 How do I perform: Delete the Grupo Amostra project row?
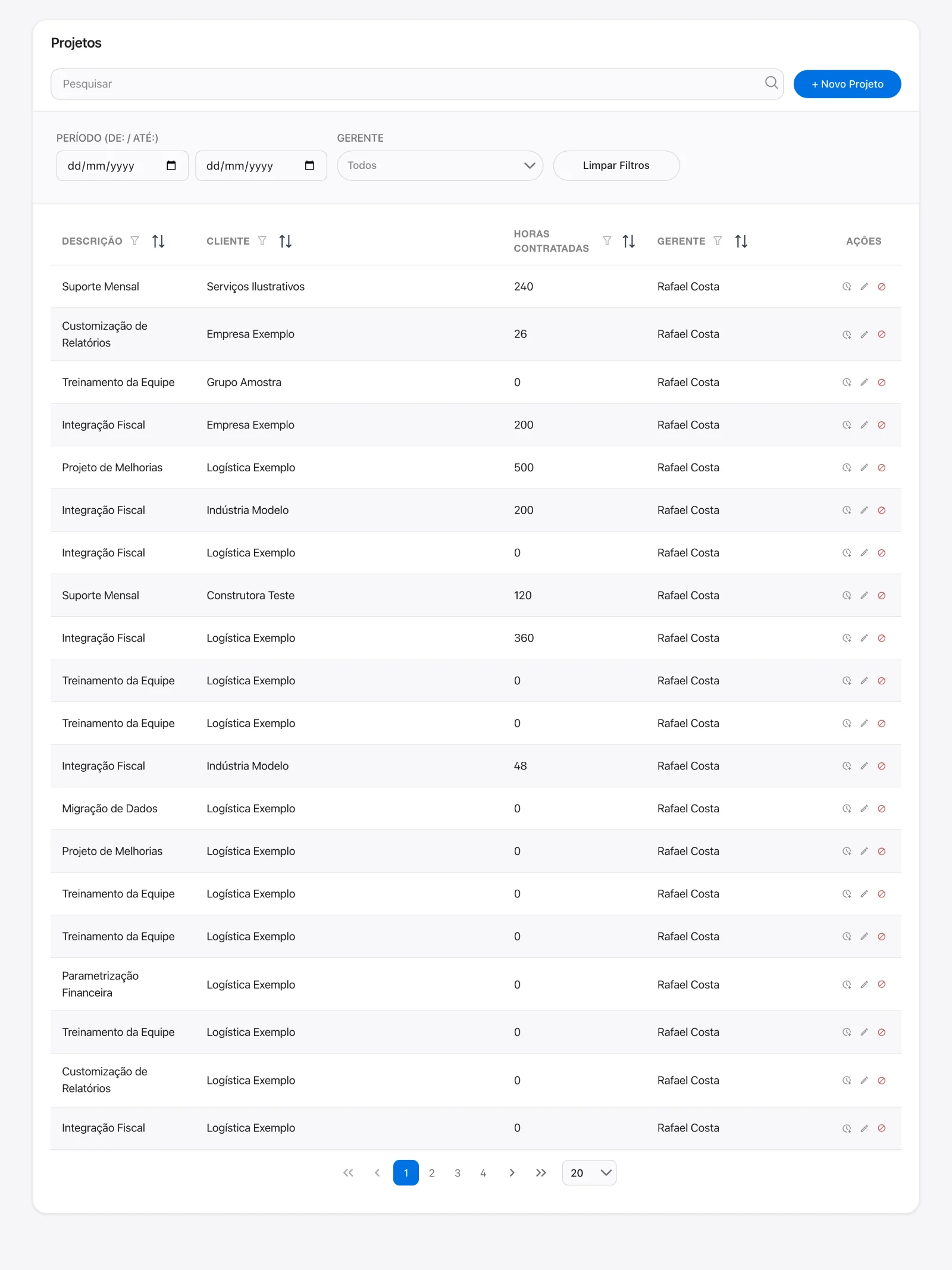(x=882, y=383)
